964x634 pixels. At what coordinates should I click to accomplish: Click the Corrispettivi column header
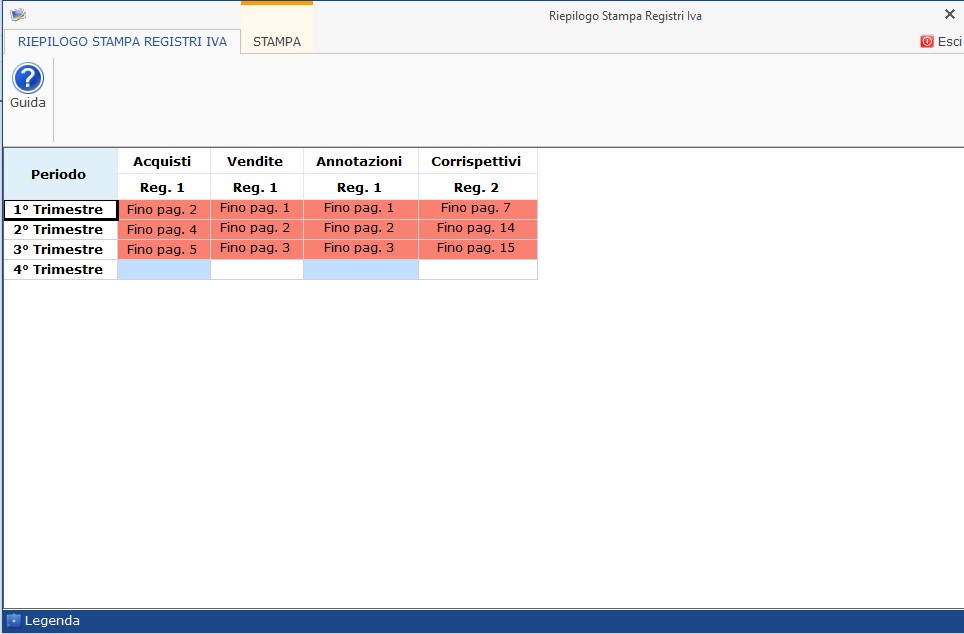[477, 161]
